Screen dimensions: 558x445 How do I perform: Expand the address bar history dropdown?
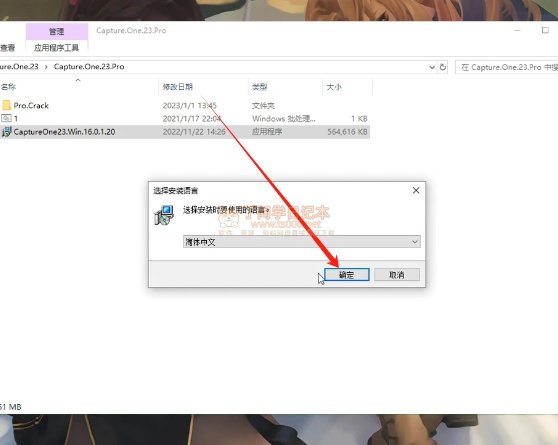click(x=432, y=67)
